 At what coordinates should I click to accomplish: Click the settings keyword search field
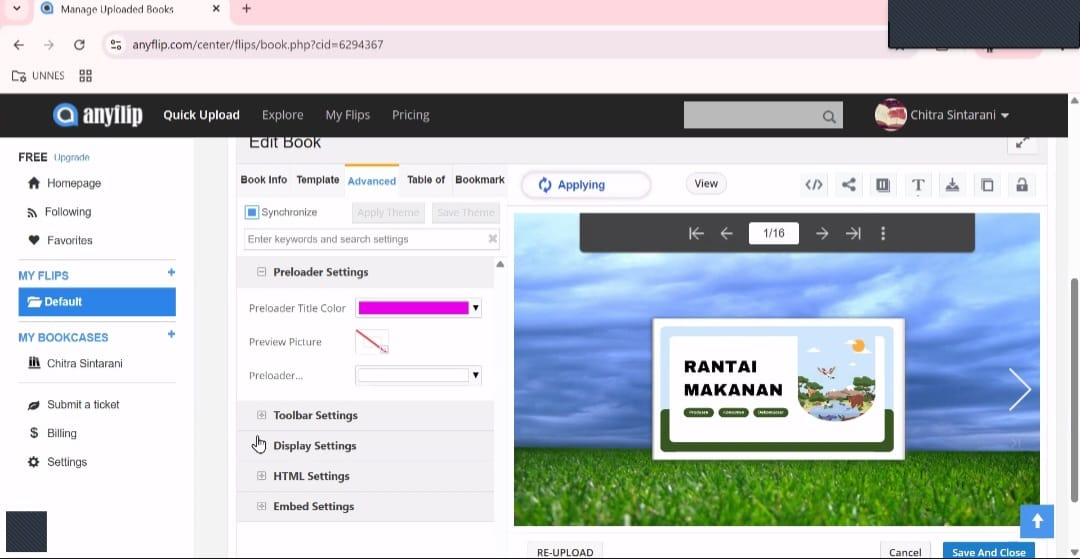pyautogui.click(x=364, y=239)
